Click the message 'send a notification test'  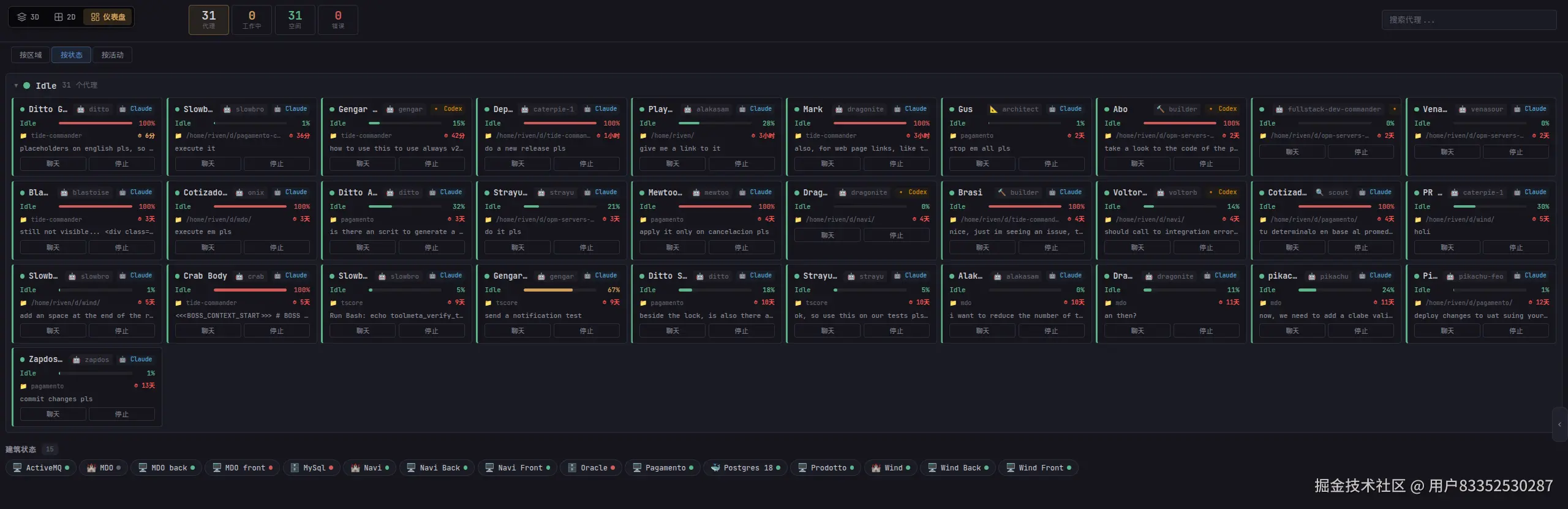(533, 316)
